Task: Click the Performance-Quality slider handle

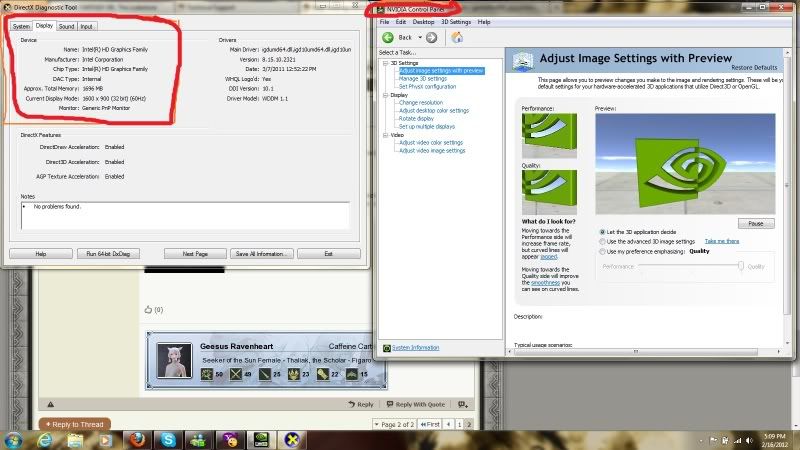Action: 741,266
